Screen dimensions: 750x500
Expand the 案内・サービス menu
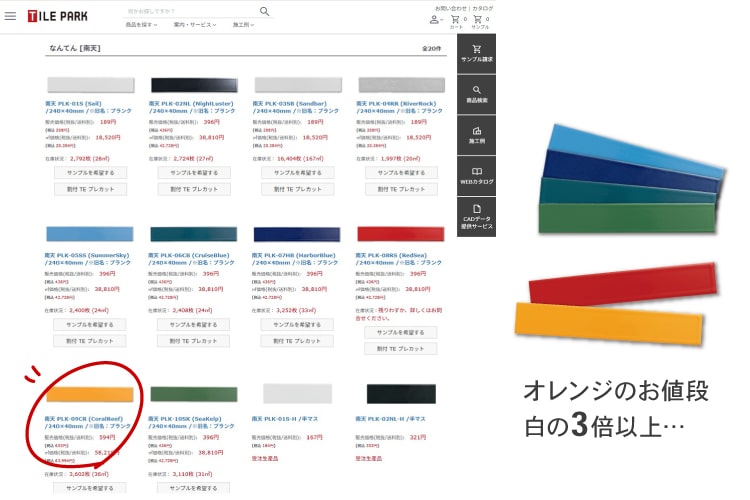(x=195, y=25)
